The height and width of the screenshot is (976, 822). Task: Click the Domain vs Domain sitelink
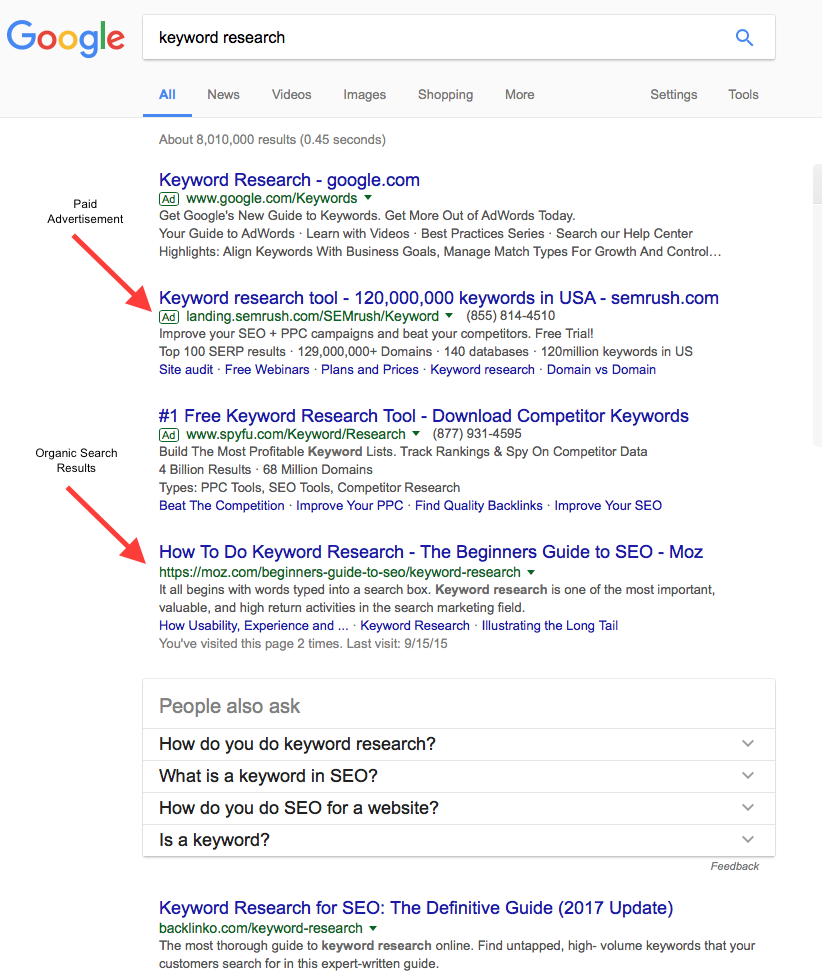[601, 369]
